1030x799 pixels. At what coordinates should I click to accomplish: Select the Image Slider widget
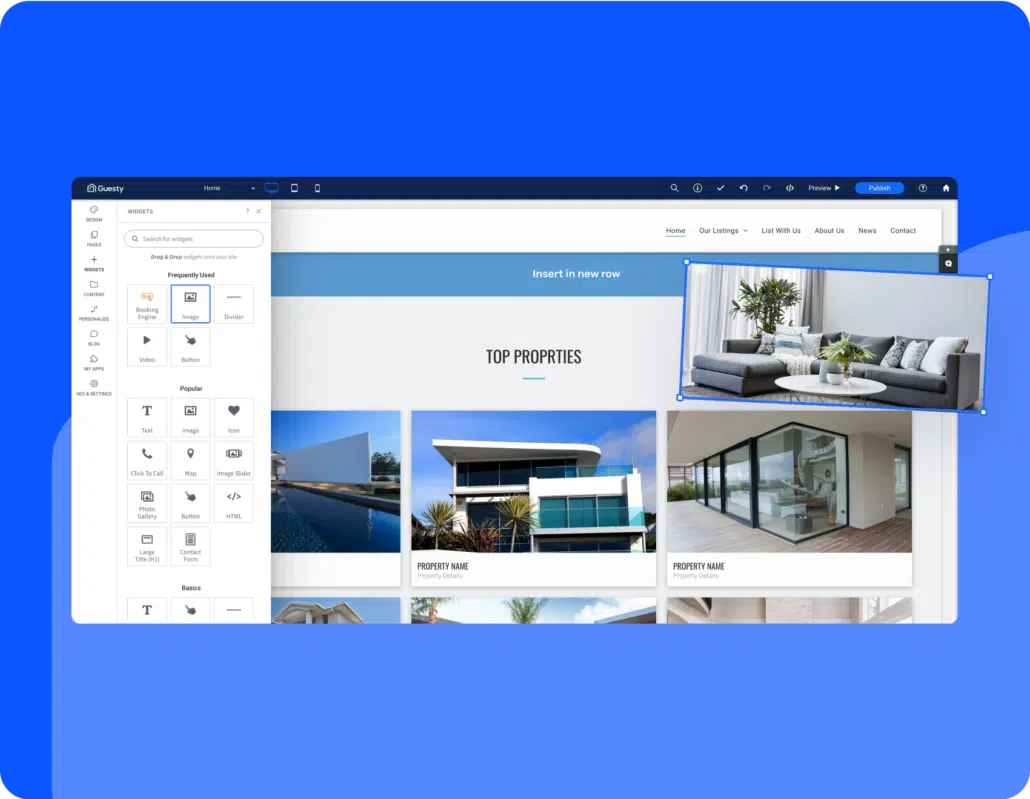tap(234, 461)
